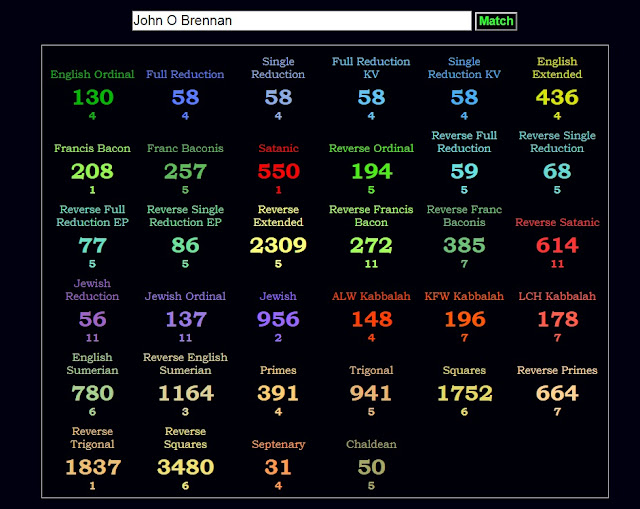The image size is (640, 509).
Task: Click the KFW Kabbalah cipher label
Action: click(x=464, y=296)
